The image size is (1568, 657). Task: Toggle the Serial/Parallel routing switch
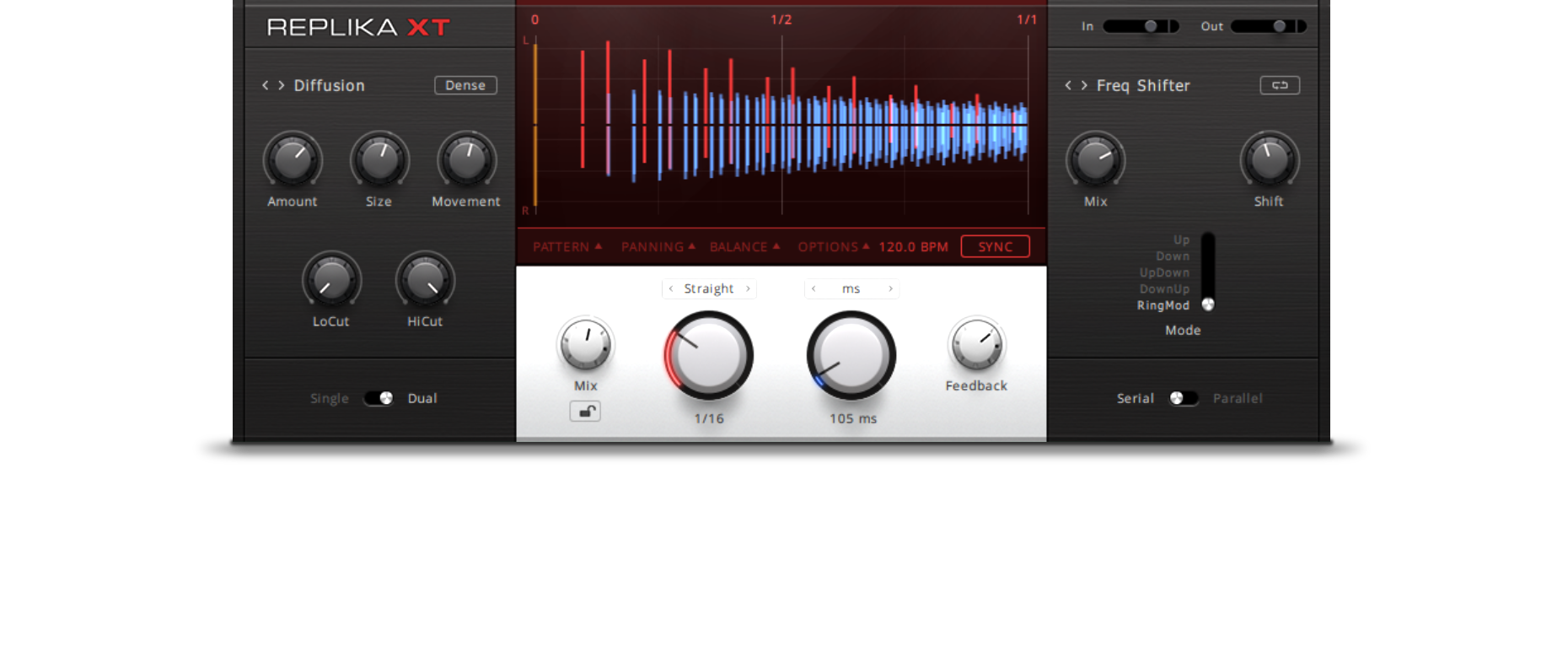pos(1184,398)
